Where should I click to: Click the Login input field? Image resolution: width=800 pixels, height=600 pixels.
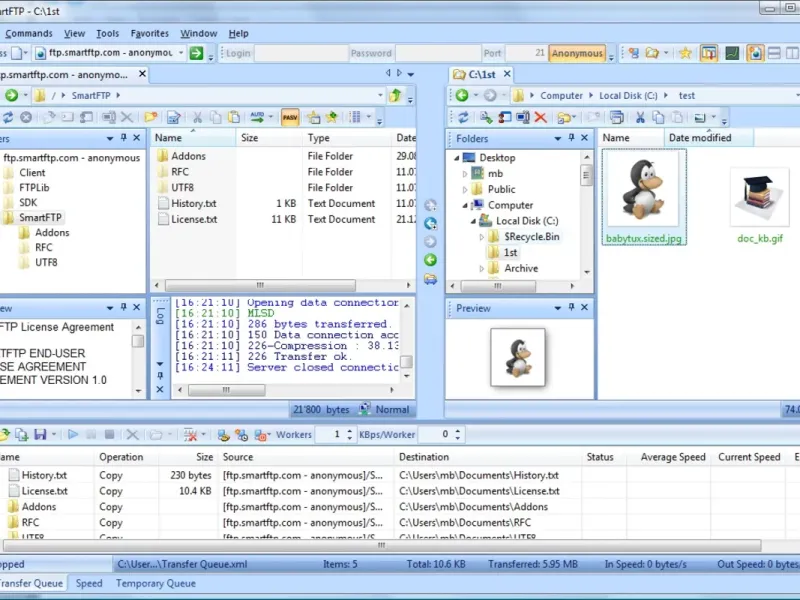click(x=301, y=53)
